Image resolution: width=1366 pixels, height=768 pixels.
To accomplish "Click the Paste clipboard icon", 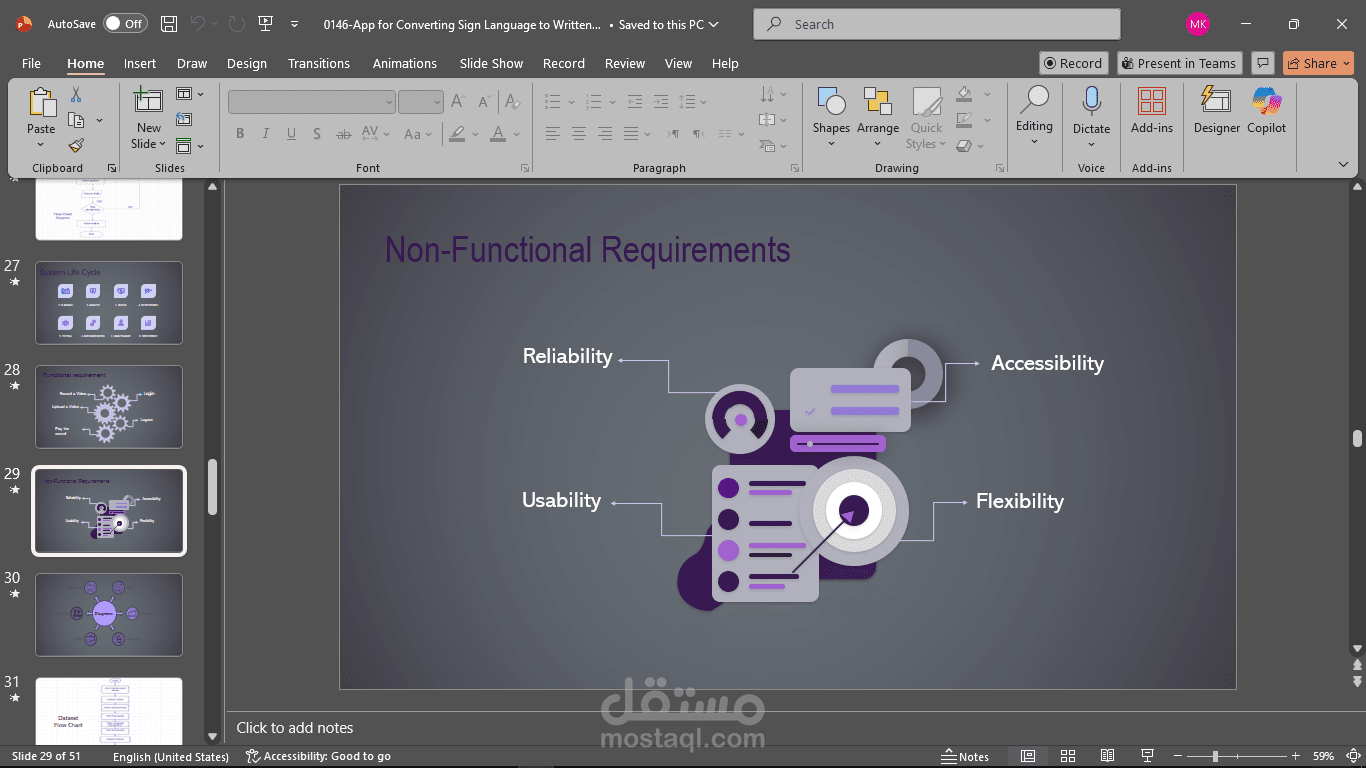I will click(x=41, y=102).
